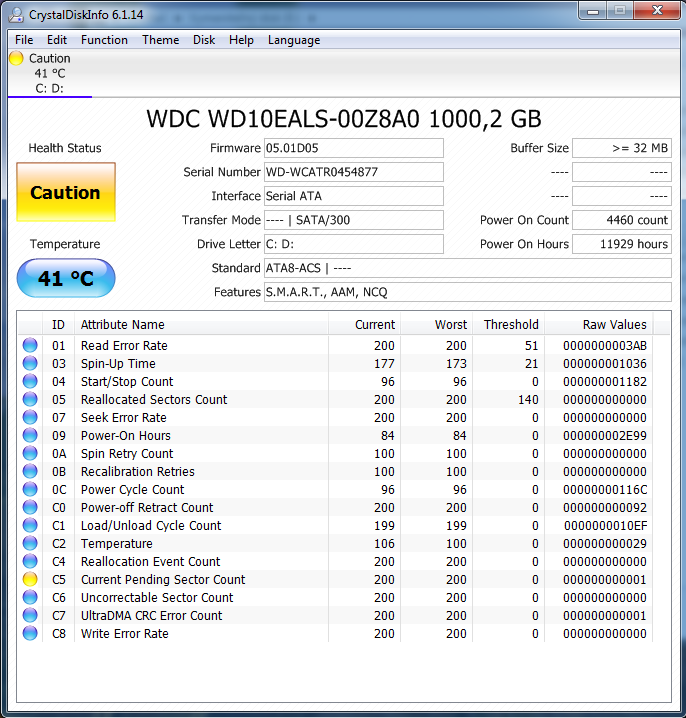Click the 41 °C temperature button
The image size is (686, 718).
(66, 278)
